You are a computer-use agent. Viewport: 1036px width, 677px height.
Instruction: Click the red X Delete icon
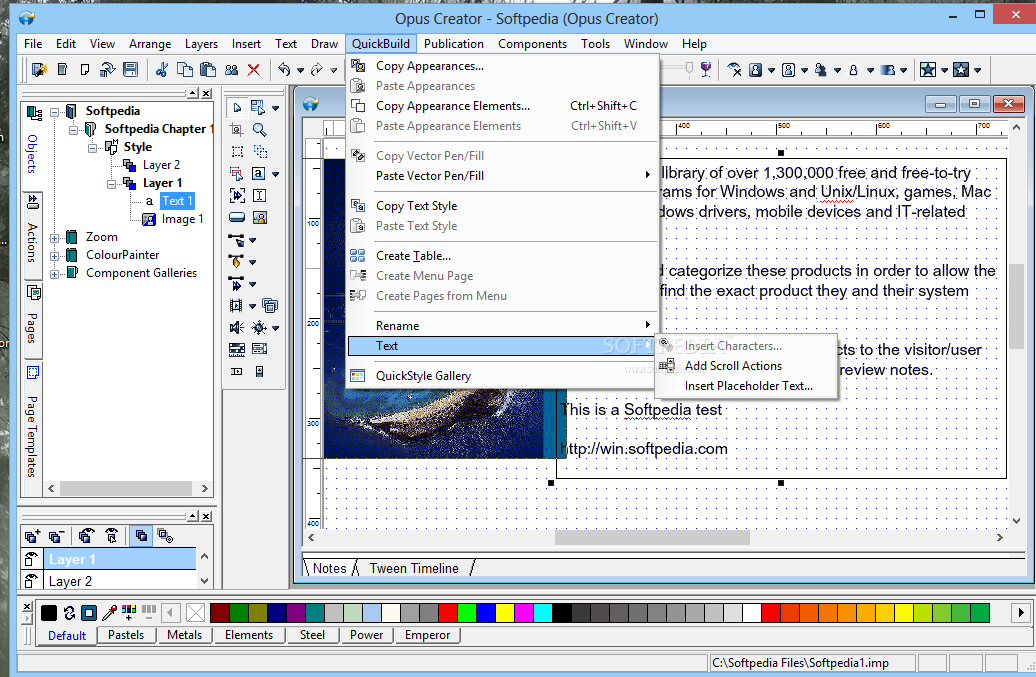click(x=254, y=69)
